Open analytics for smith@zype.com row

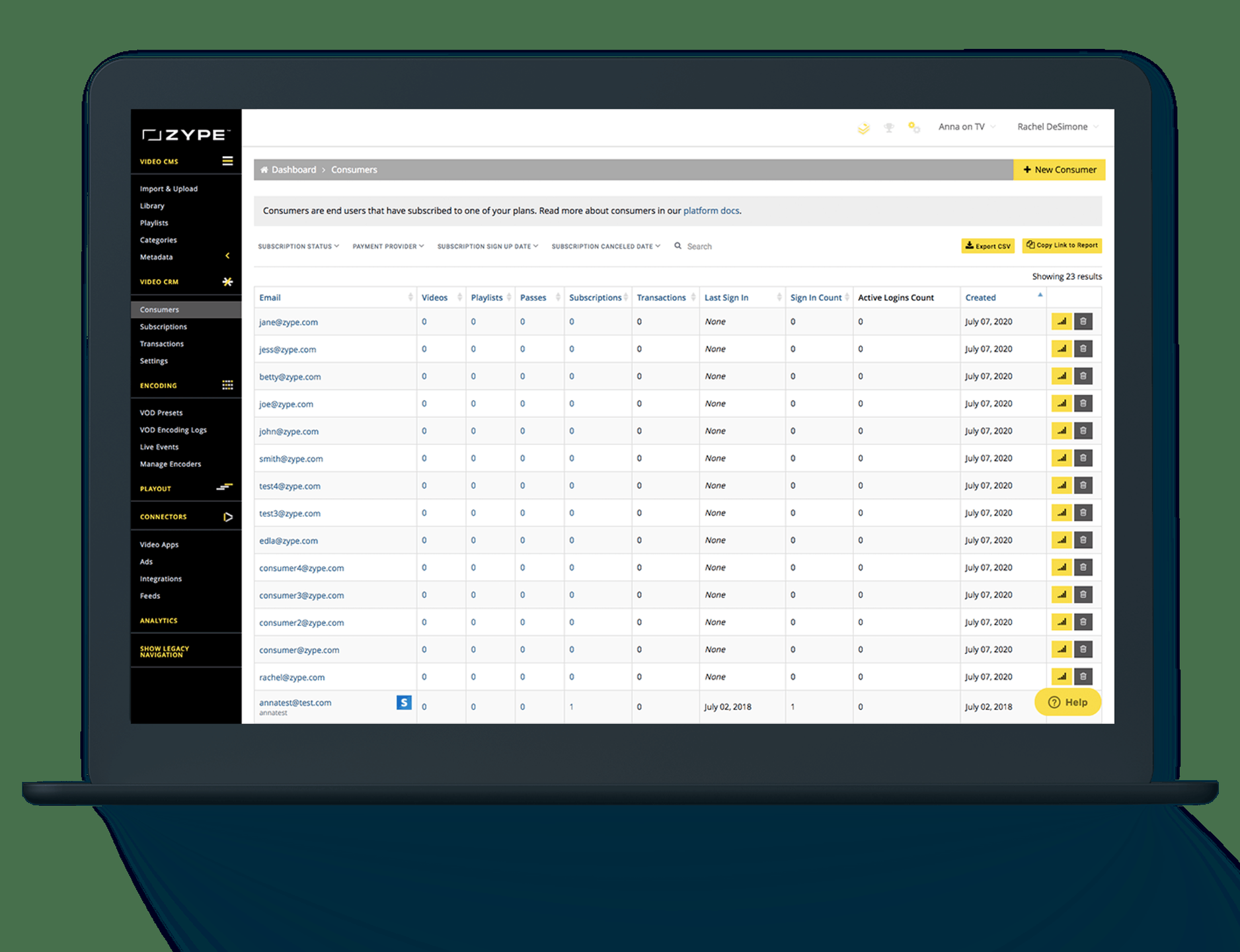tap(1062, 458)
